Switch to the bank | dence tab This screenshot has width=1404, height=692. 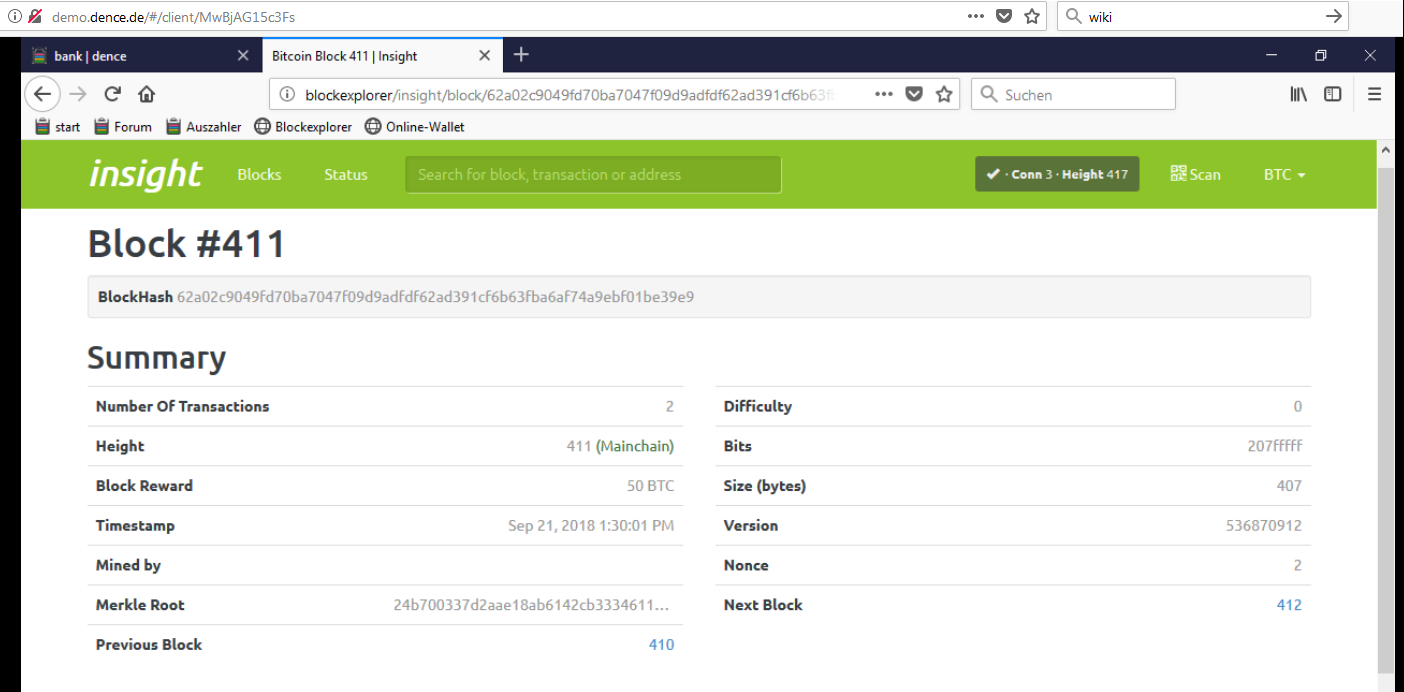[141, 56]
